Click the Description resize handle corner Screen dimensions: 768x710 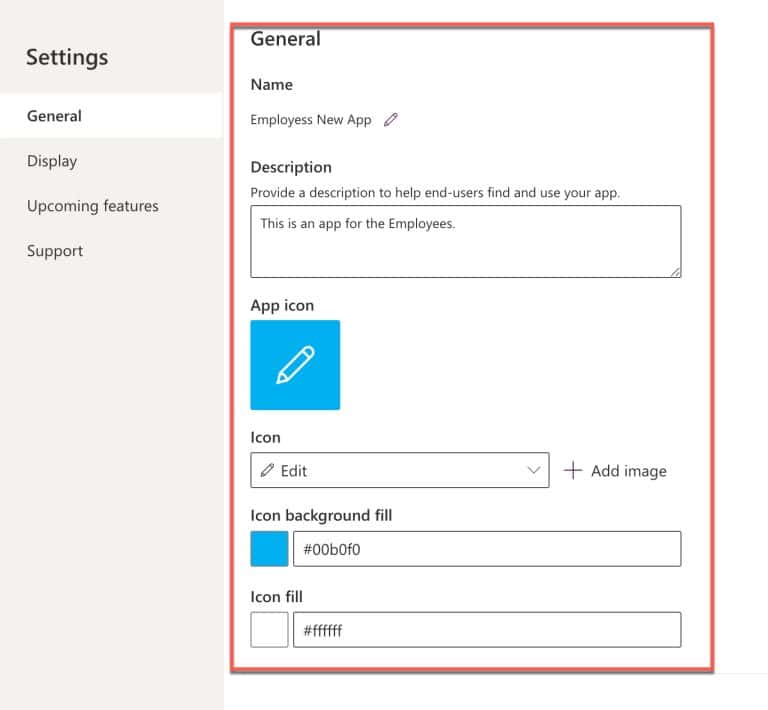coord(675,272)
